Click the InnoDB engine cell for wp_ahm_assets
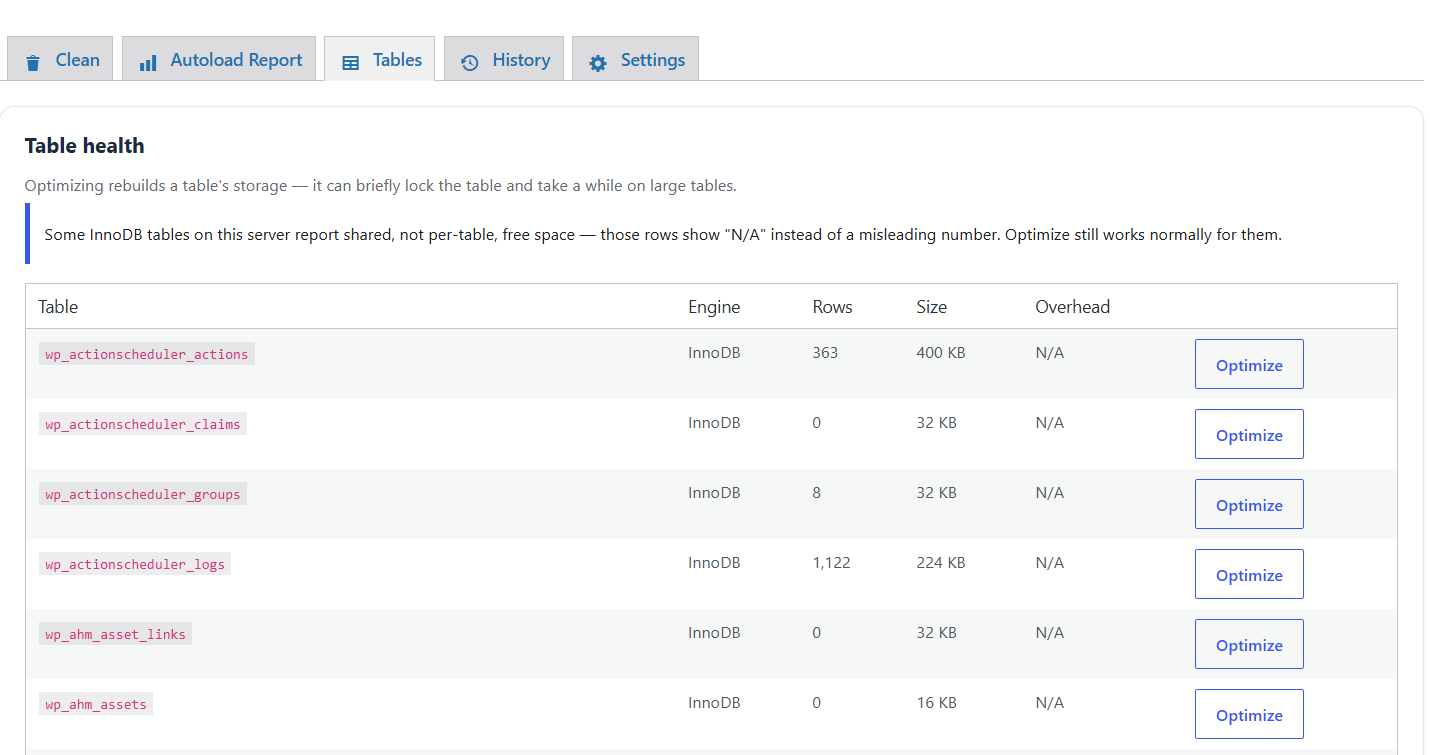Screen dimensions: 1430x755 coord(714,703)
